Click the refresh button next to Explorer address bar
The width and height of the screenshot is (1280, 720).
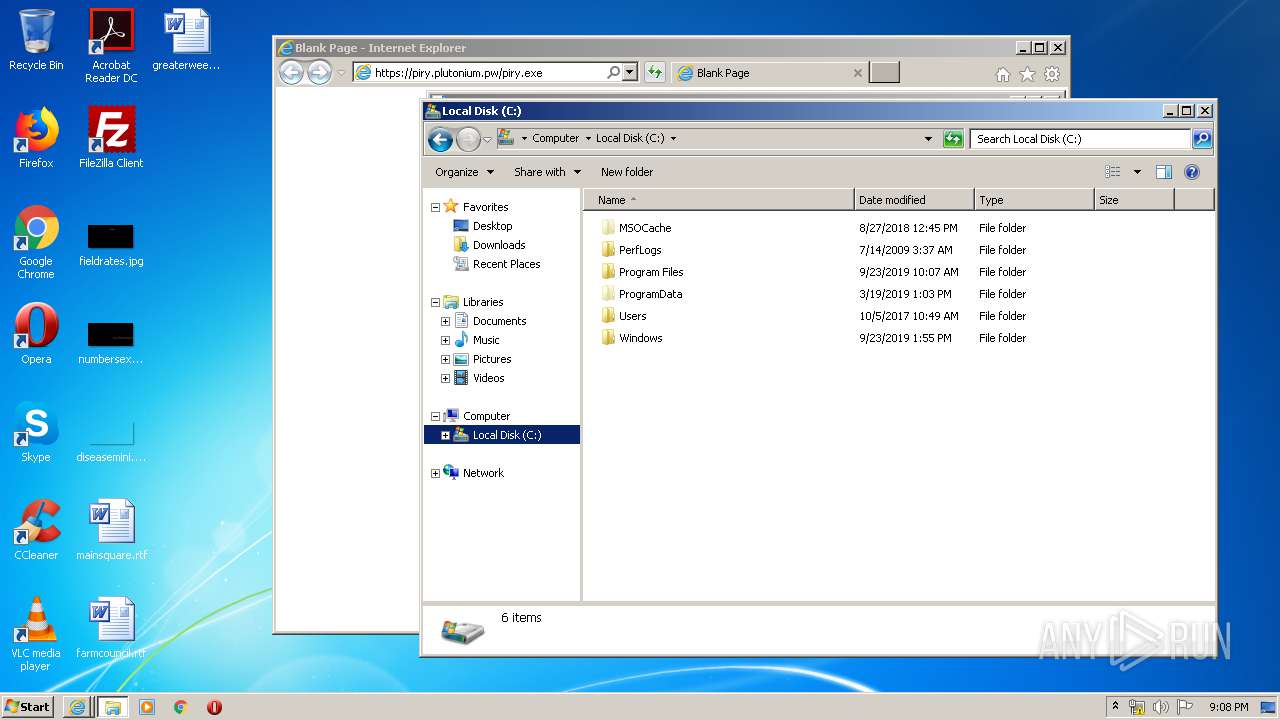pyautogui.click(x=953, y=139)
